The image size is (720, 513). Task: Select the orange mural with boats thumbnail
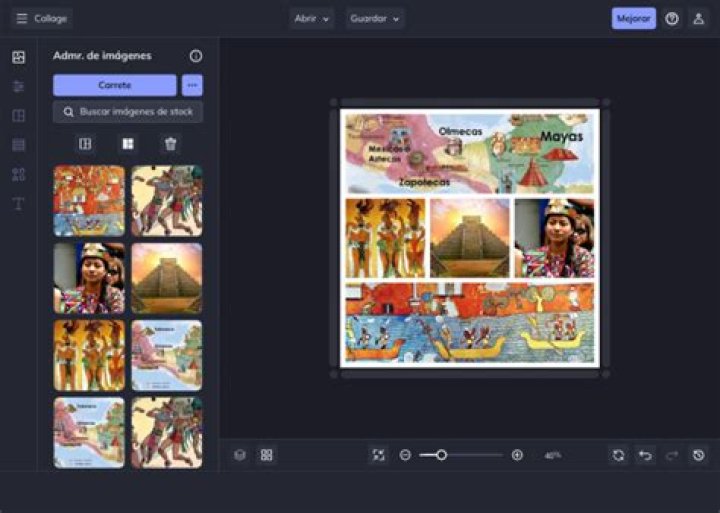tap(89, 201)
